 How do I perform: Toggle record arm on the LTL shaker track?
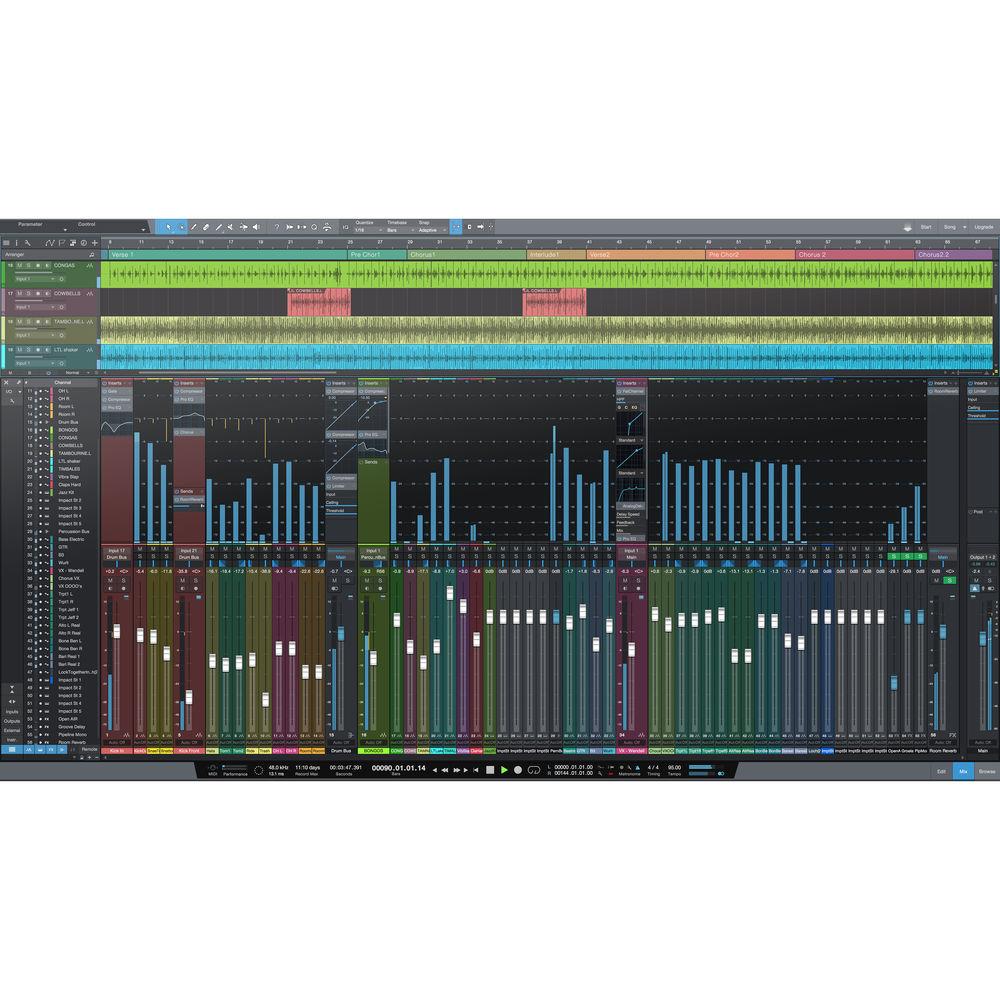tap(38, 349)
